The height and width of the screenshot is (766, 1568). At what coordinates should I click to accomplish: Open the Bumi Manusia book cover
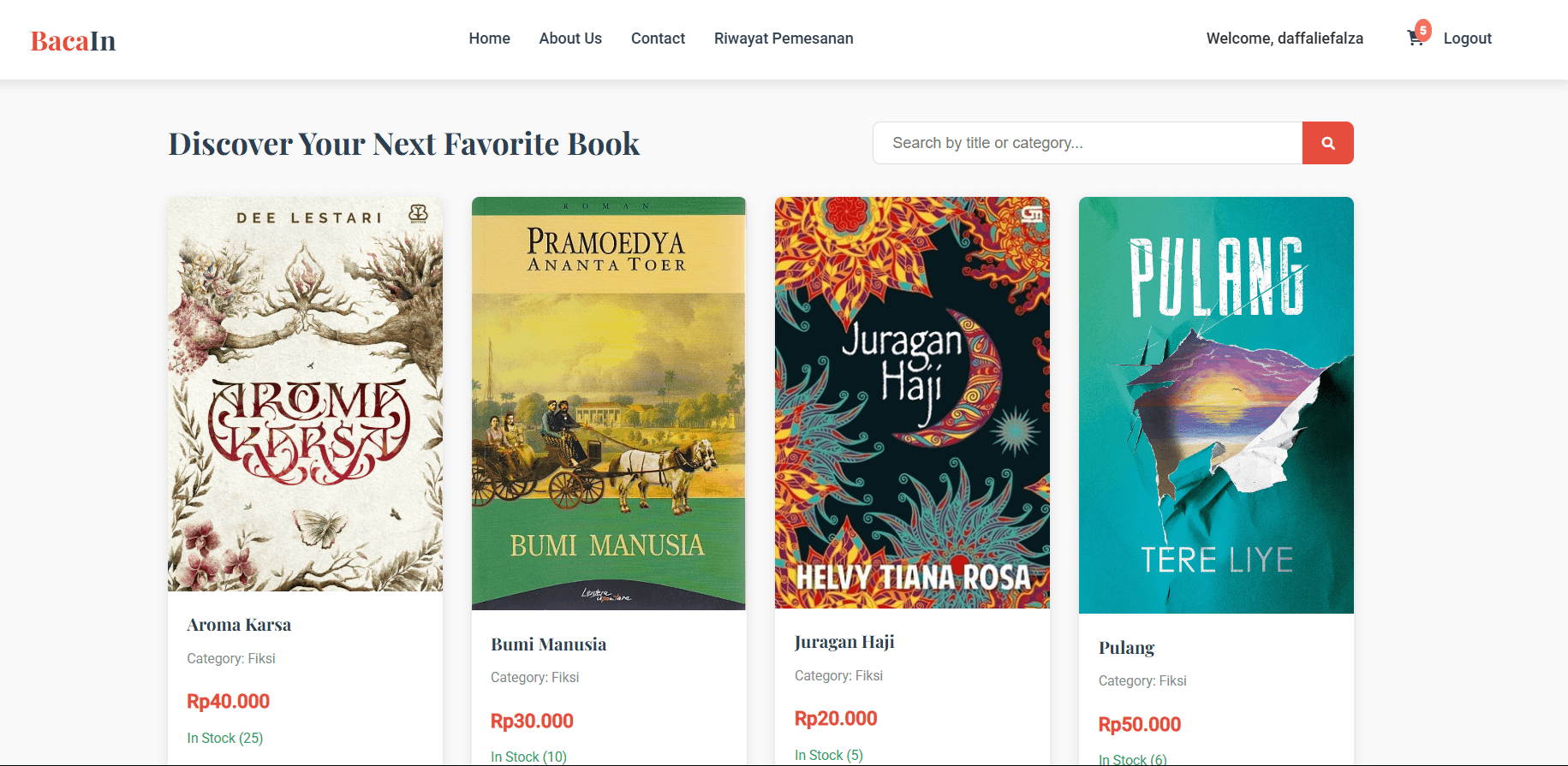click(609, 403)
